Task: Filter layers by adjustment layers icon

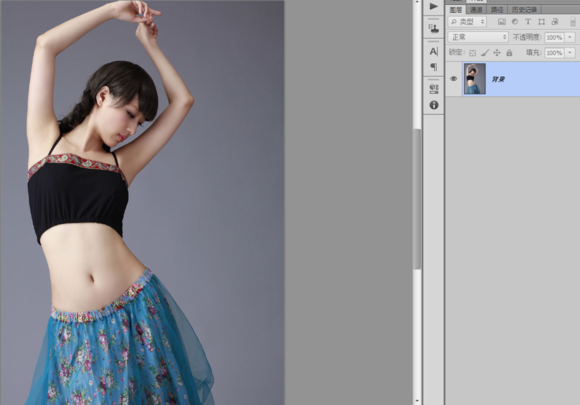Action: (x=515, y=22)
